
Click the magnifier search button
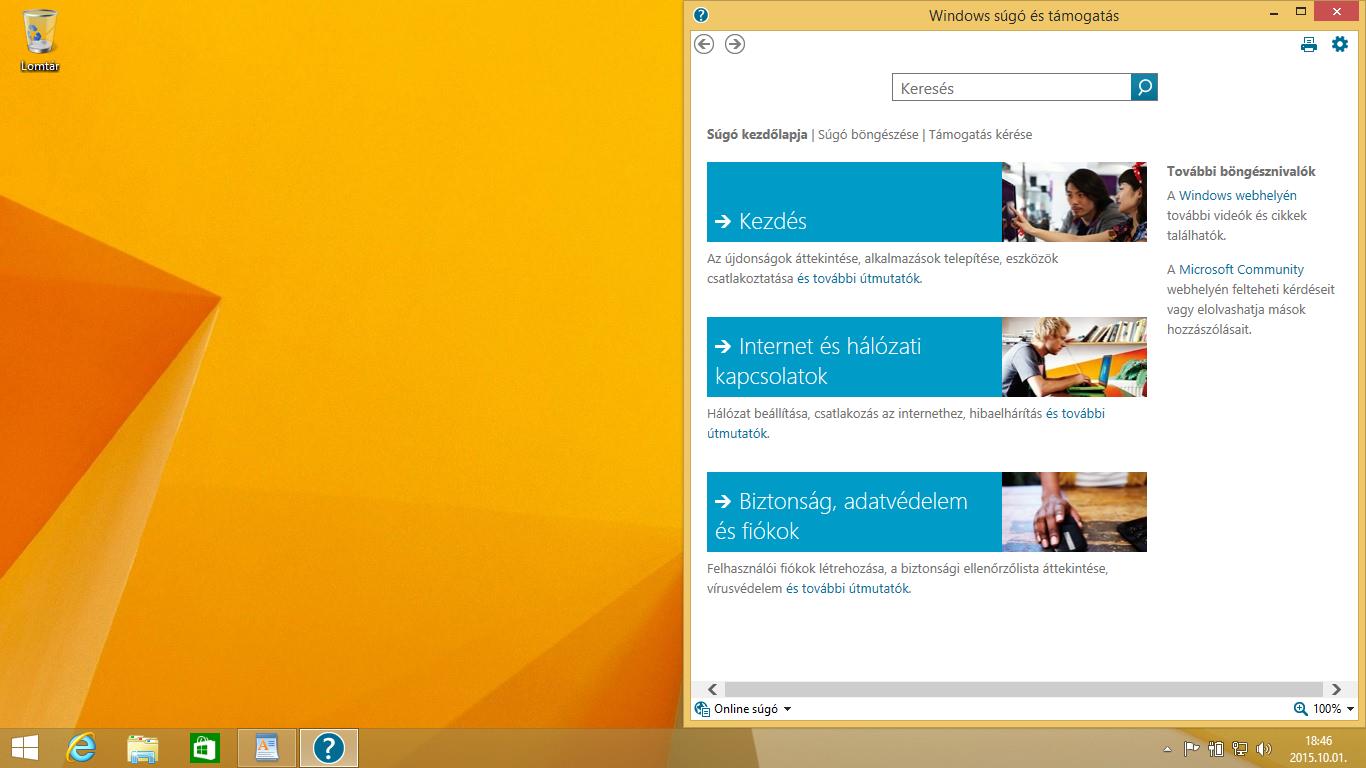(x=1145, y=88)
